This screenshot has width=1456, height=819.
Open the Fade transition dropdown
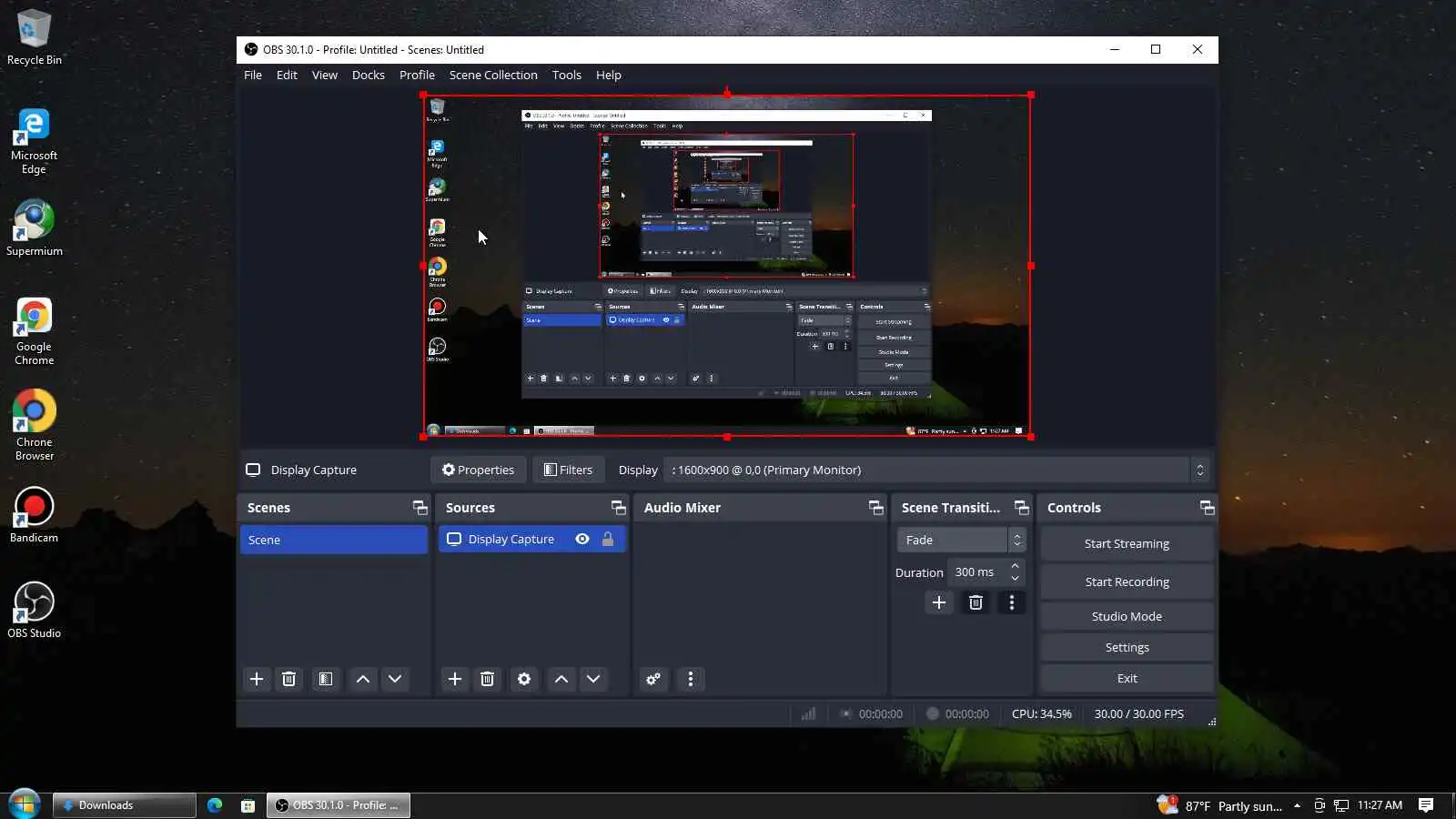pos(961,540)
